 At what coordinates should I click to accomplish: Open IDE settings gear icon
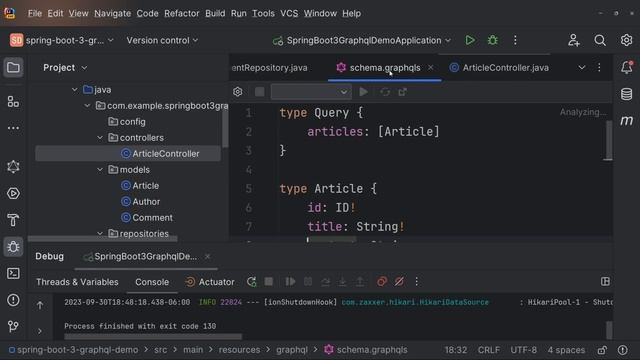pos(626,40)
